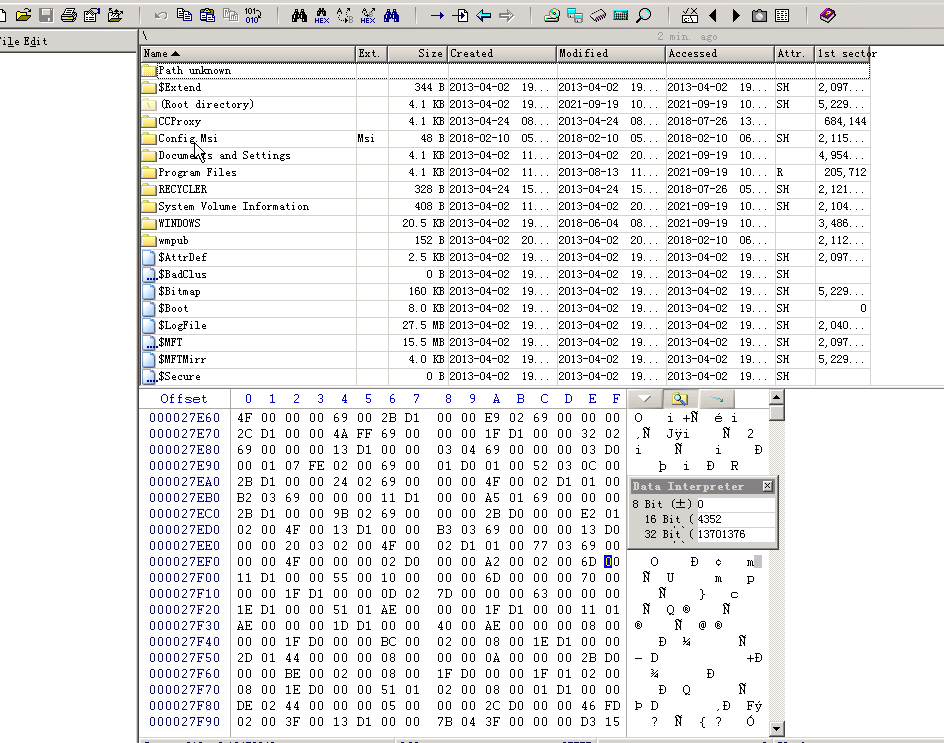Click the hex view scrollbar up arrow
Viewport: 944px width, 743px height.
tap(777, 397)
